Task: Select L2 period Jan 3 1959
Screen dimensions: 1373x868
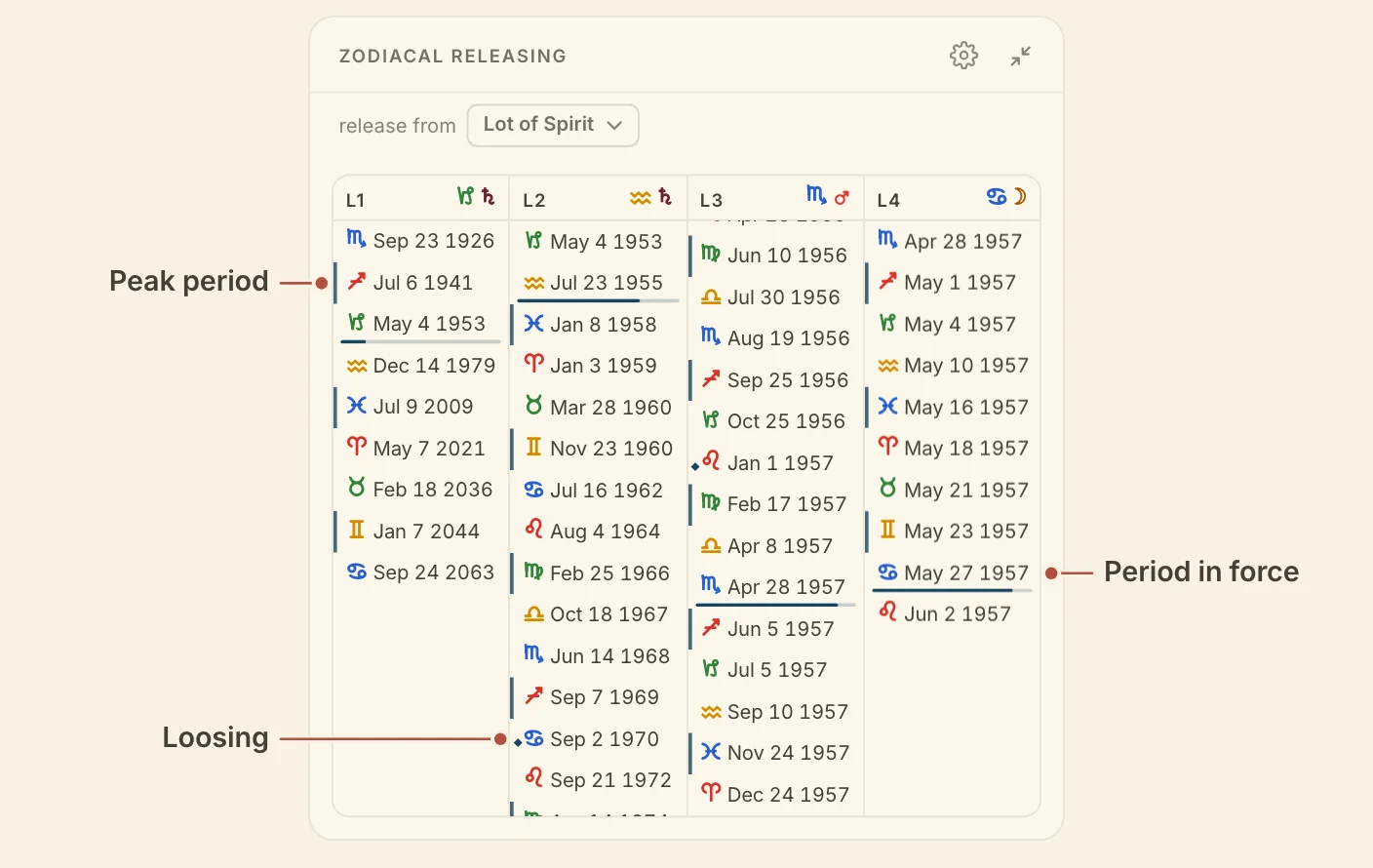Action: click(x=599, y=366)
